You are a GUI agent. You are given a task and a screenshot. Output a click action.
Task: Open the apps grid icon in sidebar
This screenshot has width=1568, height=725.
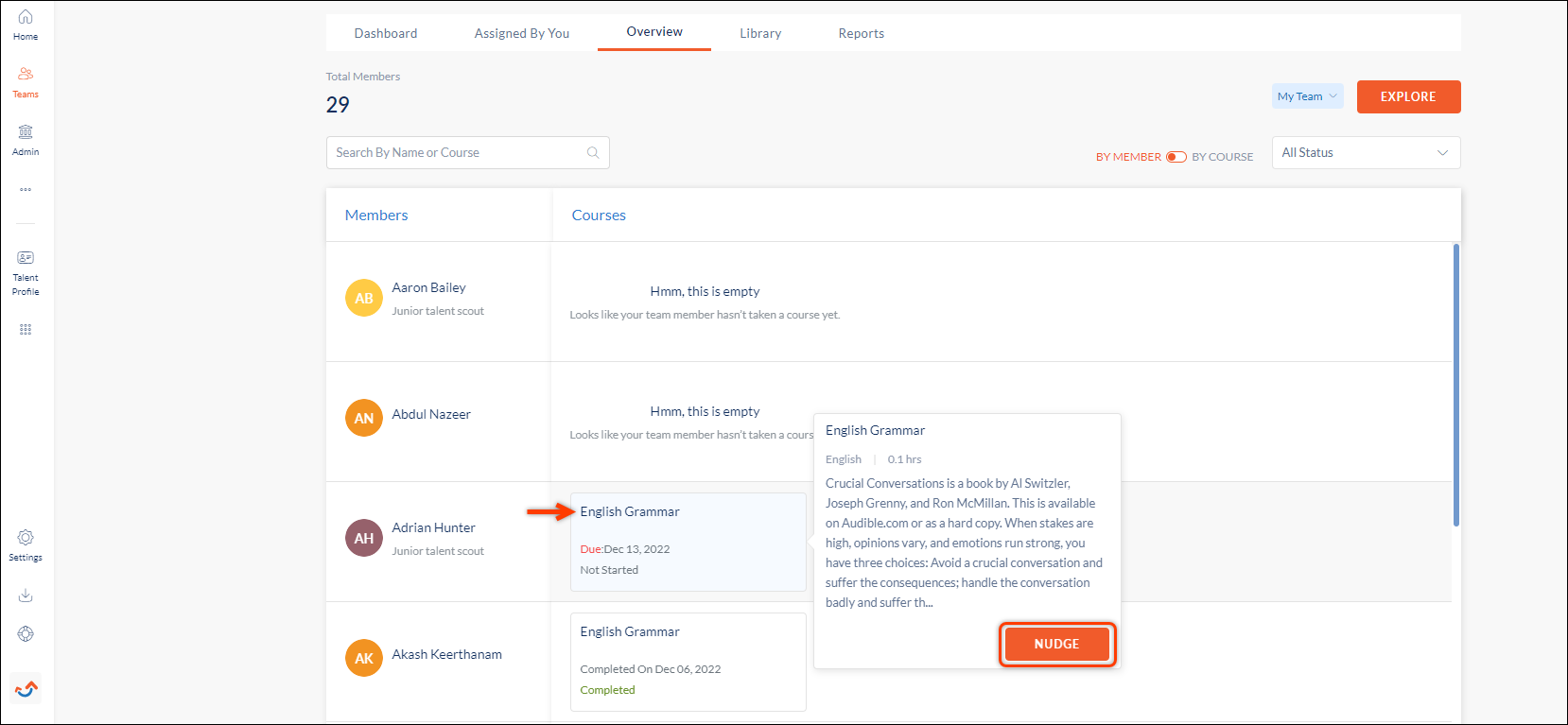(26, 330)
